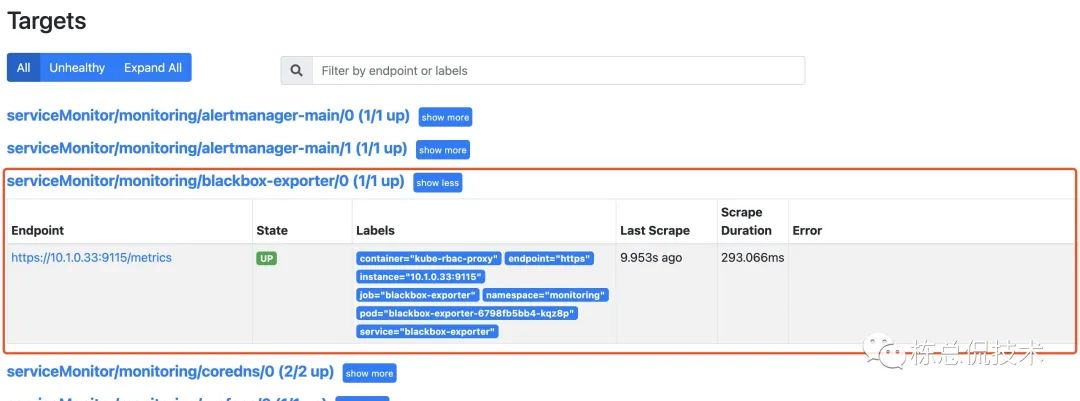Open the 10.1.0.33:9115/metrics endpoint link
This screenshot has width=1080, height=401.
(92, 258)
